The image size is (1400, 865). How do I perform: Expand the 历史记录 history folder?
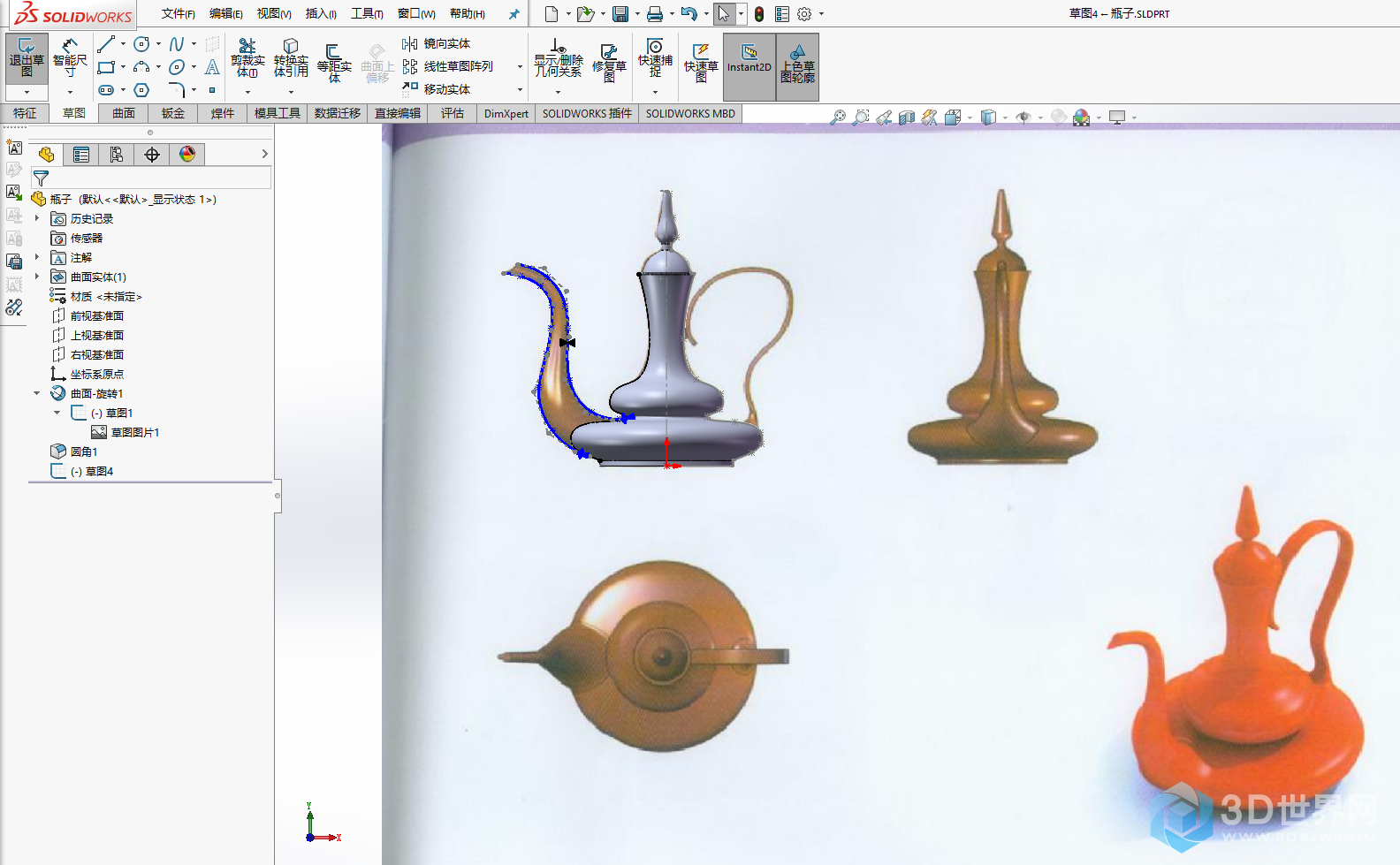pos(37,218)
